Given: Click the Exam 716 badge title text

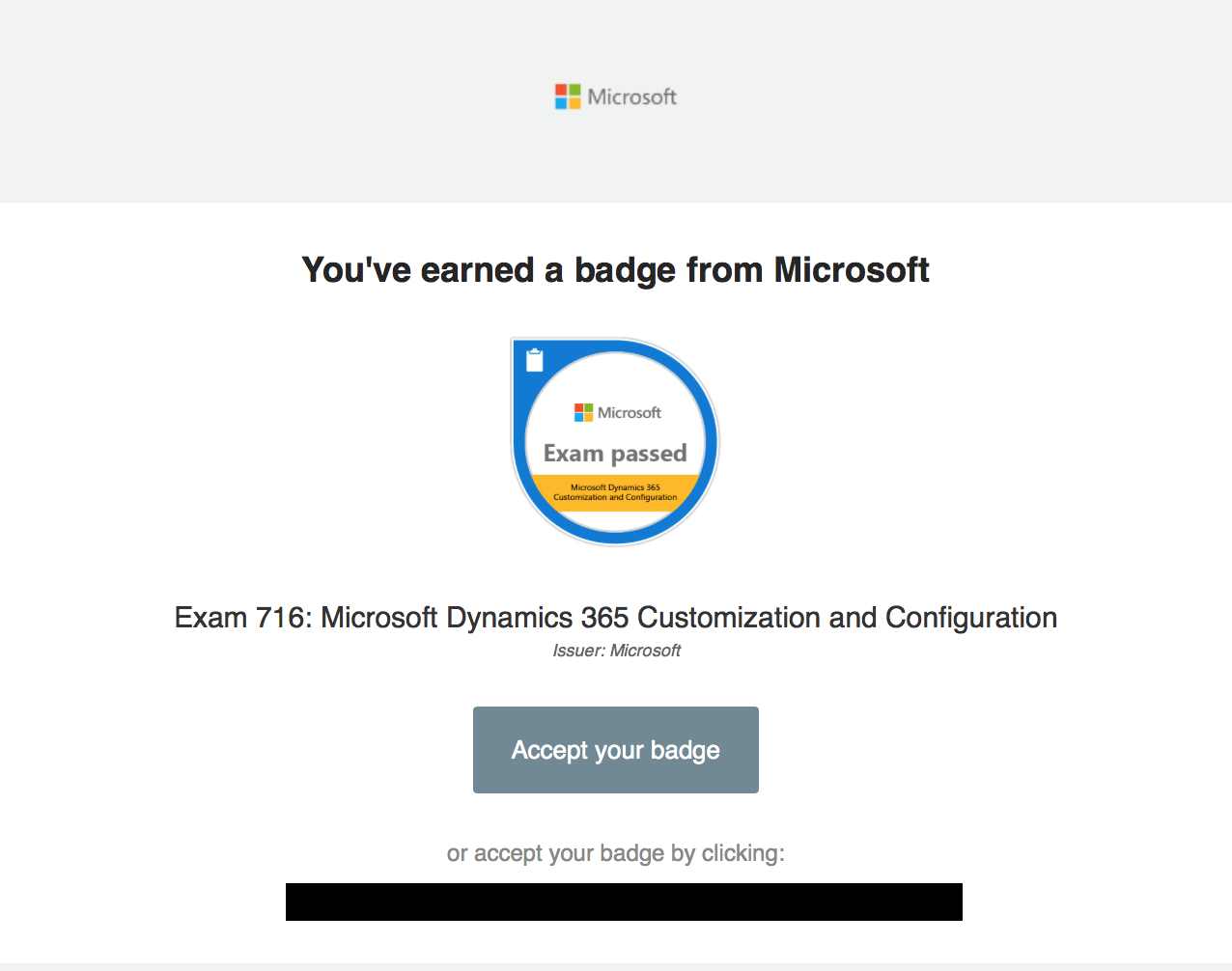Looking at the screenshot, I should (615, 618).
